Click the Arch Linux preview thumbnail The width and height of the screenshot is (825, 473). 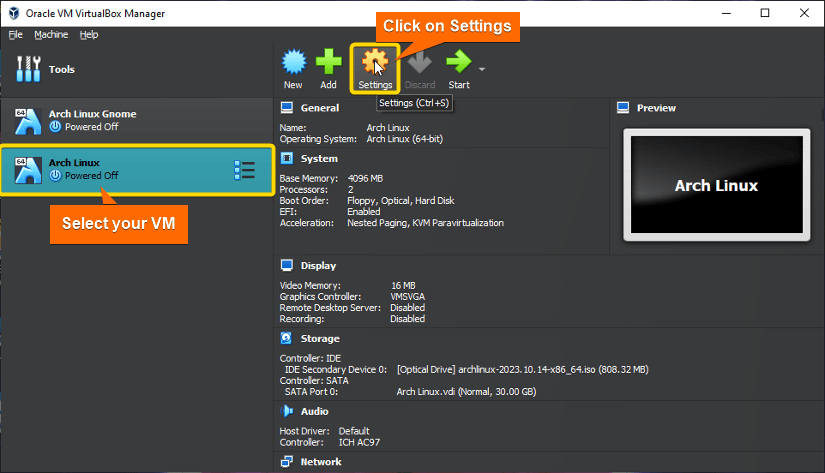(717, 185)
